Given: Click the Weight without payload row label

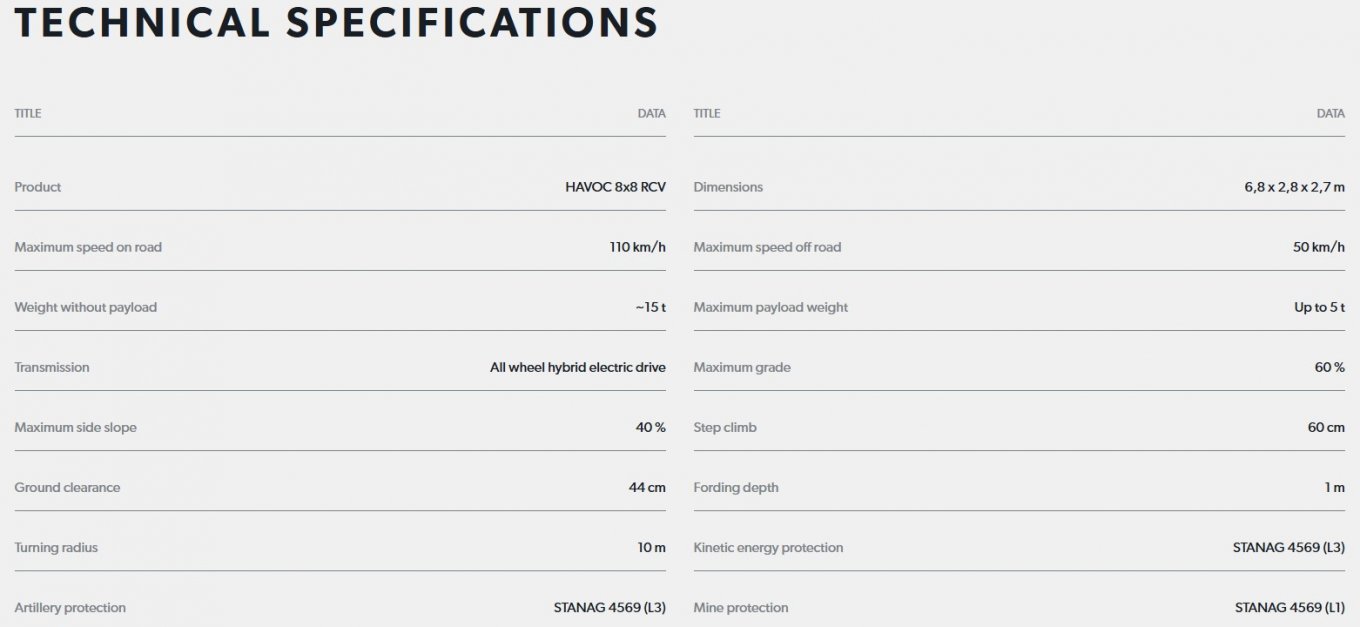Looking at the screenshot, I should [x=86, y=307].
